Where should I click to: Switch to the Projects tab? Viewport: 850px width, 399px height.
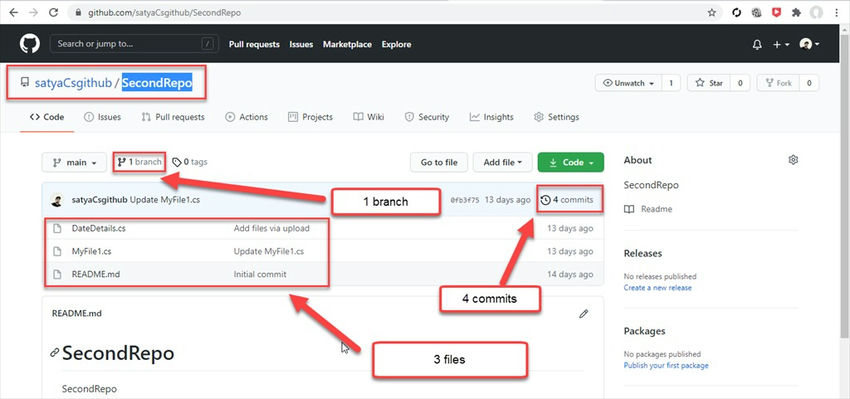(x=310, y=117)
